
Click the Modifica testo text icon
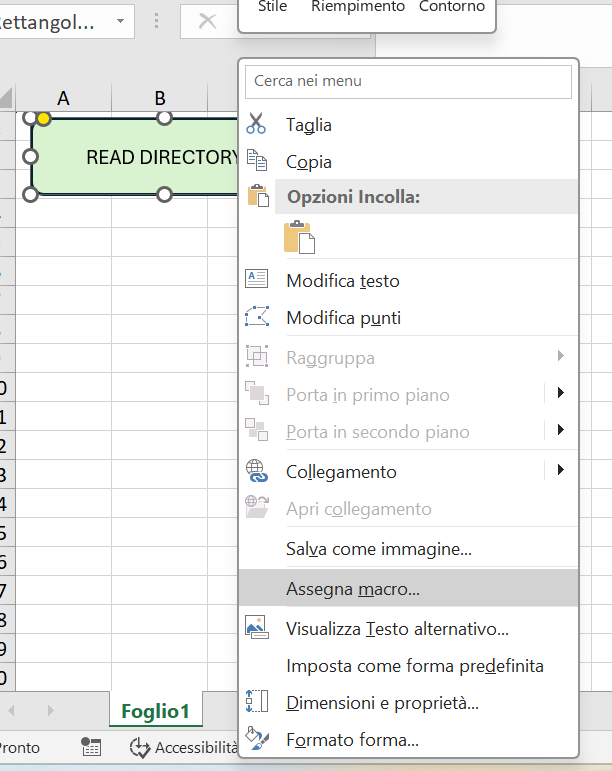point(257,279)
